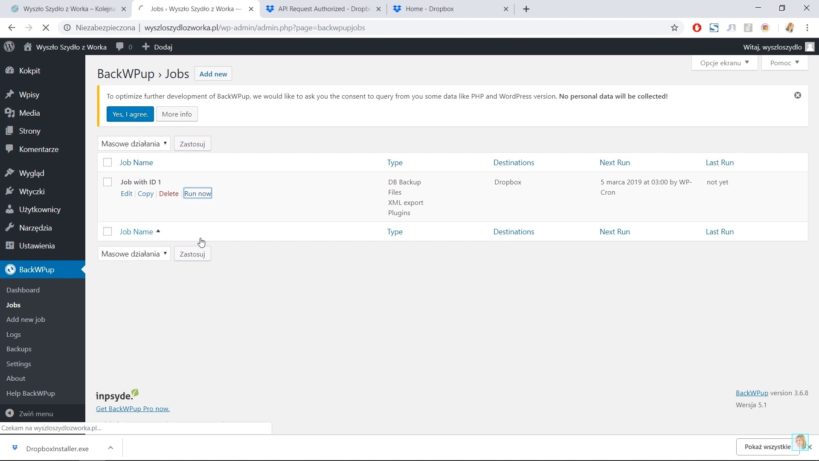Viewport: 819px width, 461px height.
Task: Click Yes, I agree button
Action: (x=130, y=114)
